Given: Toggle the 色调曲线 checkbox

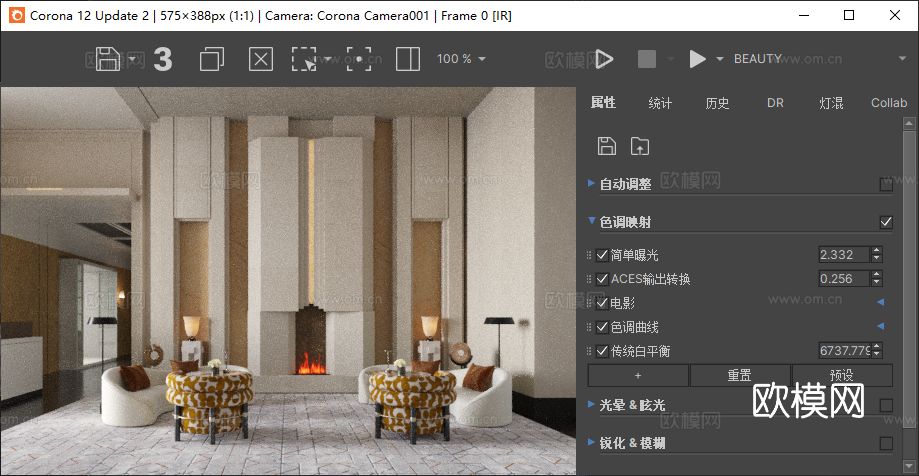Looking at the screenshot, I should [602, 327].
